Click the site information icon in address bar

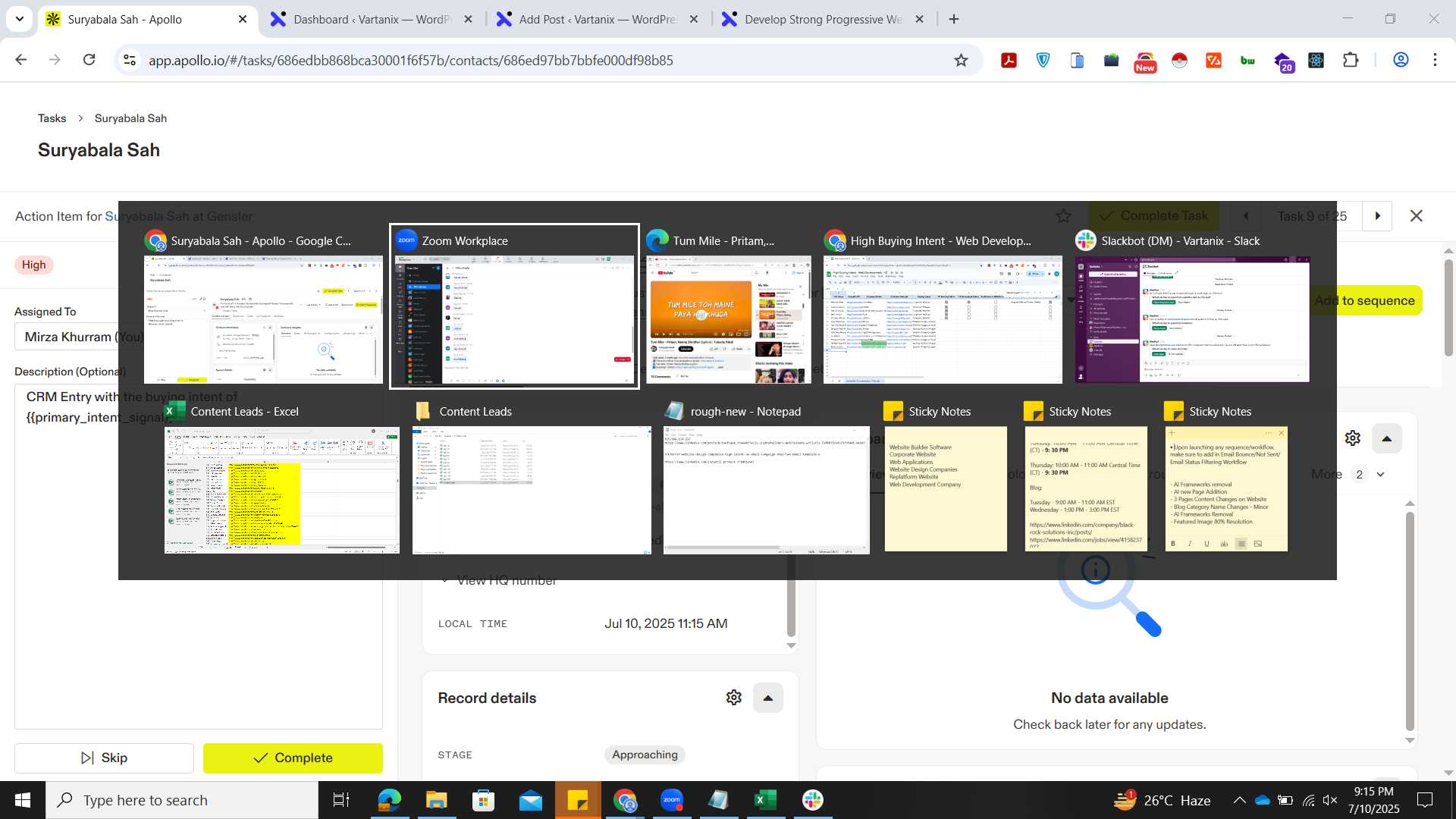[130, 60]
